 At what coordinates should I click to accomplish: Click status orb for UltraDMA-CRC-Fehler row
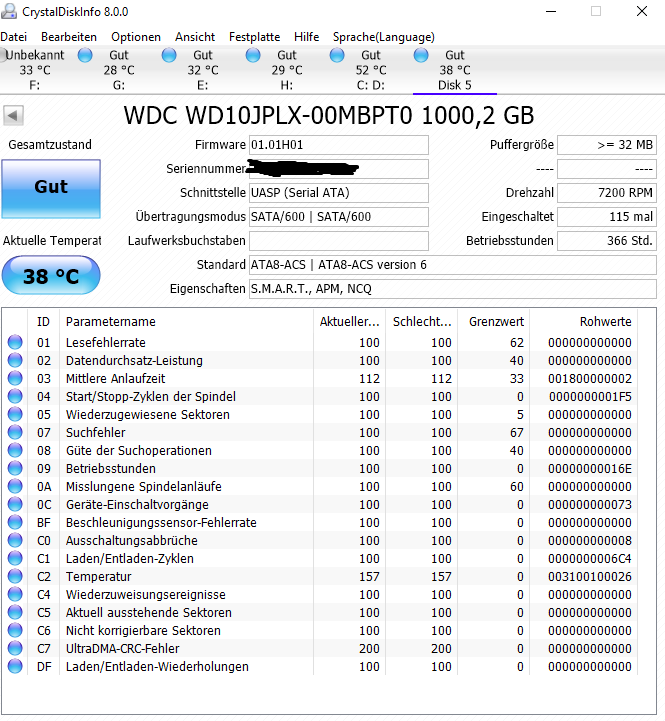15,648
